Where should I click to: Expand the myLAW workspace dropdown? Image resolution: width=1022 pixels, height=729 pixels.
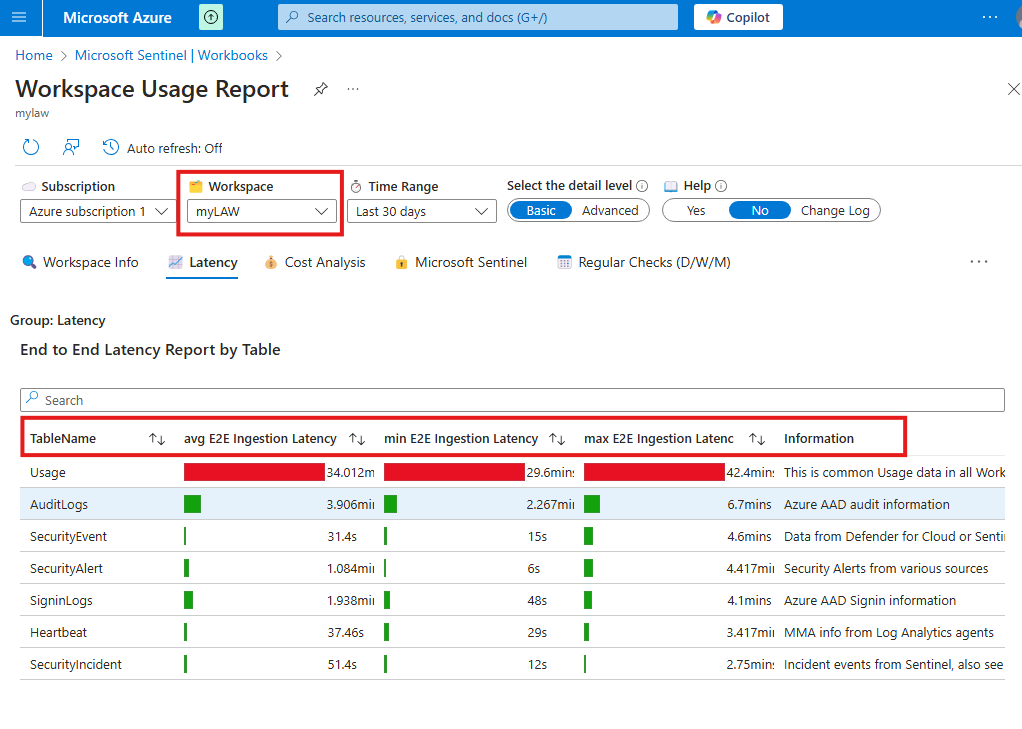click(261, 211)
